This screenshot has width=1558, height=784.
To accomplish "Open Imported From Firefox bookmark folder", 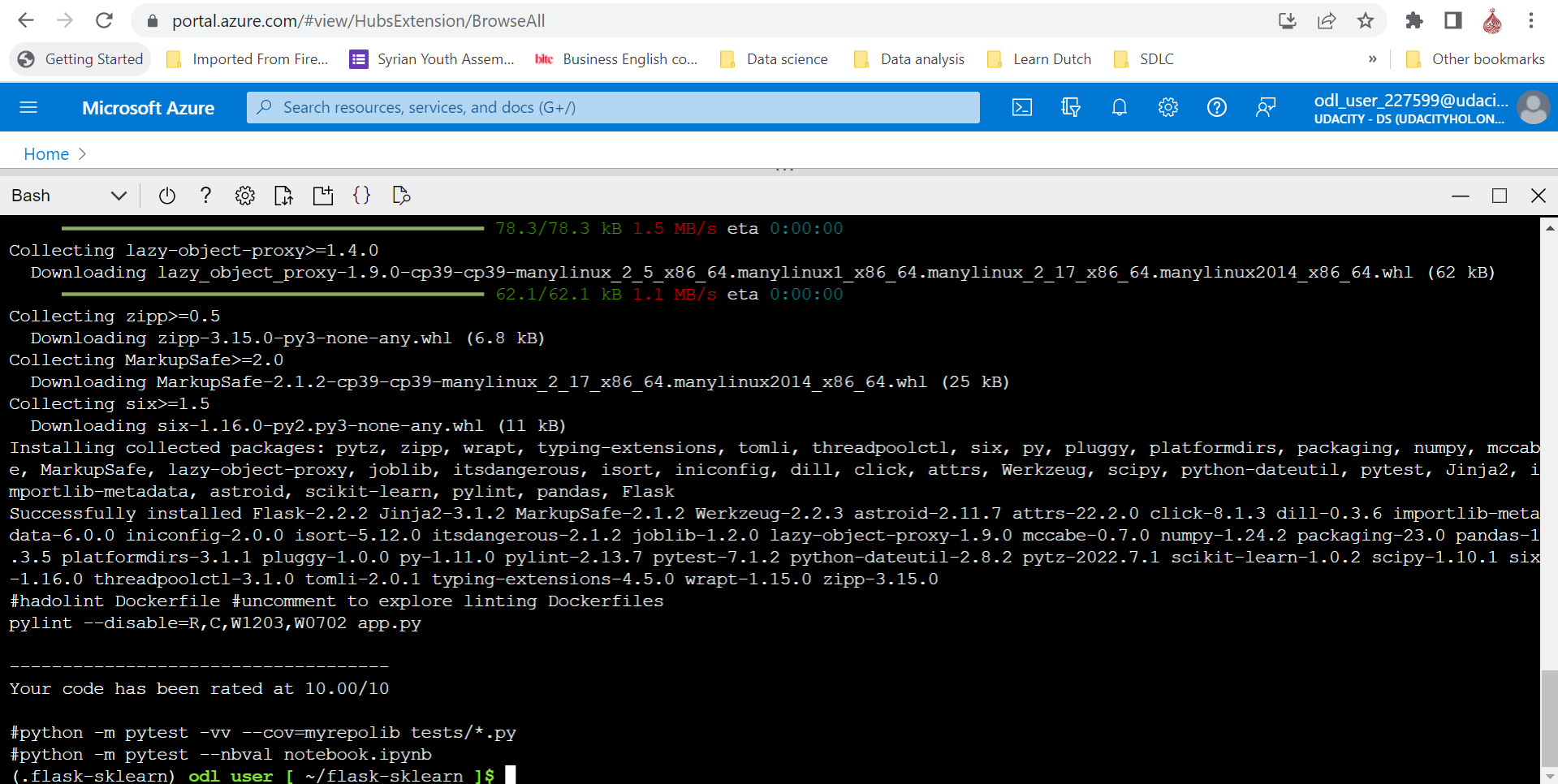I will [x=247, y=59].
